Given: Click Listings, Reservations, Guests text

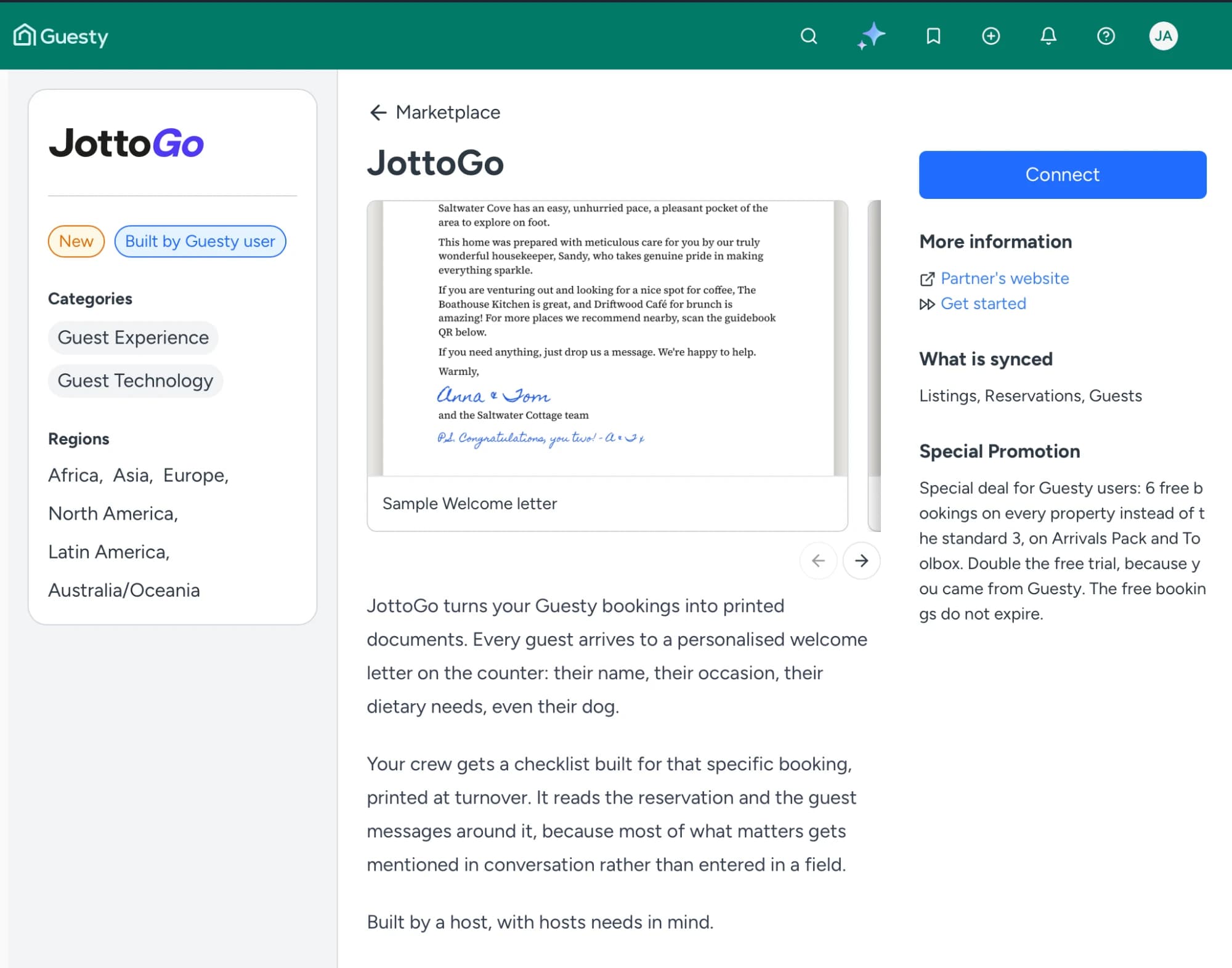Looking at the screenshot, I should [x=1031, y=396].
